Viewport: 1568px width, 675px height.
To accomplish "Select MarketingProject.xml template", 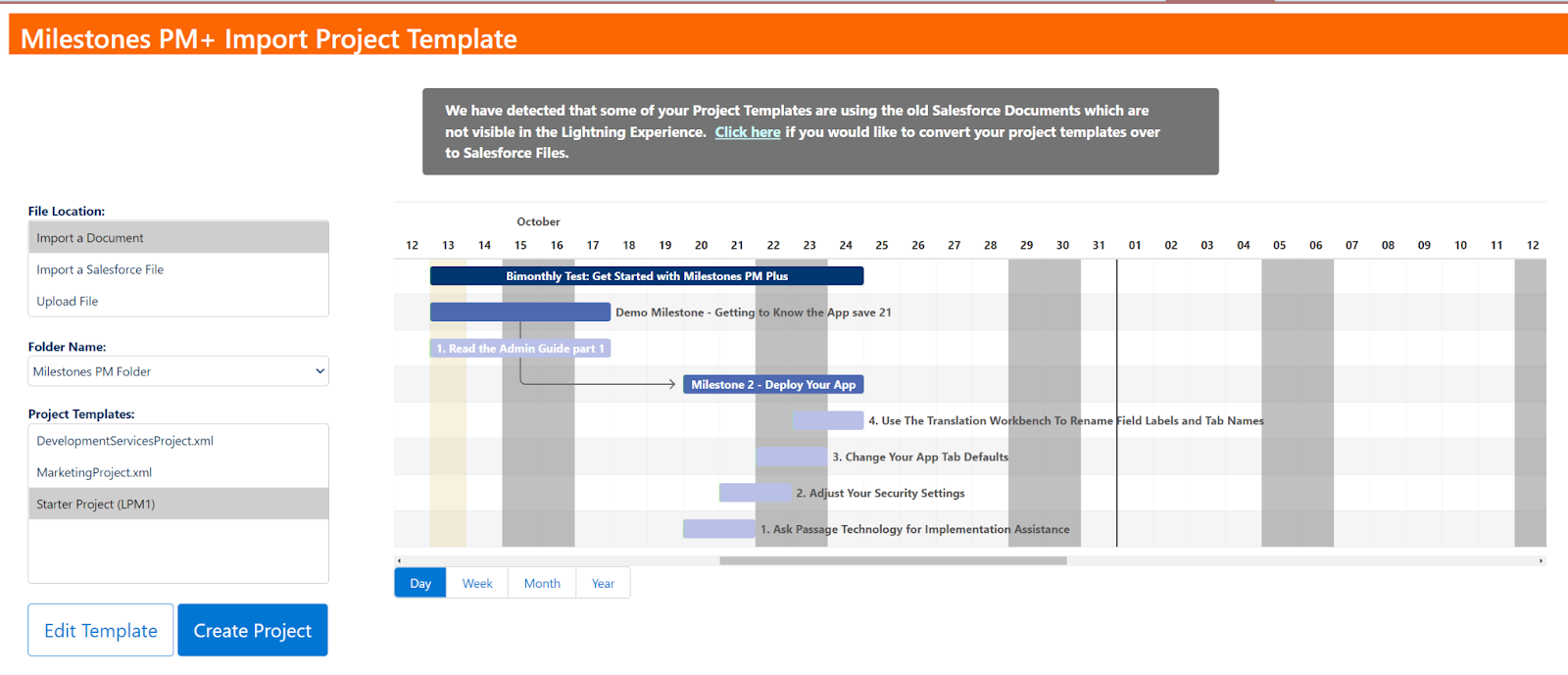I will pyautogui.click(x=178, y=472).
